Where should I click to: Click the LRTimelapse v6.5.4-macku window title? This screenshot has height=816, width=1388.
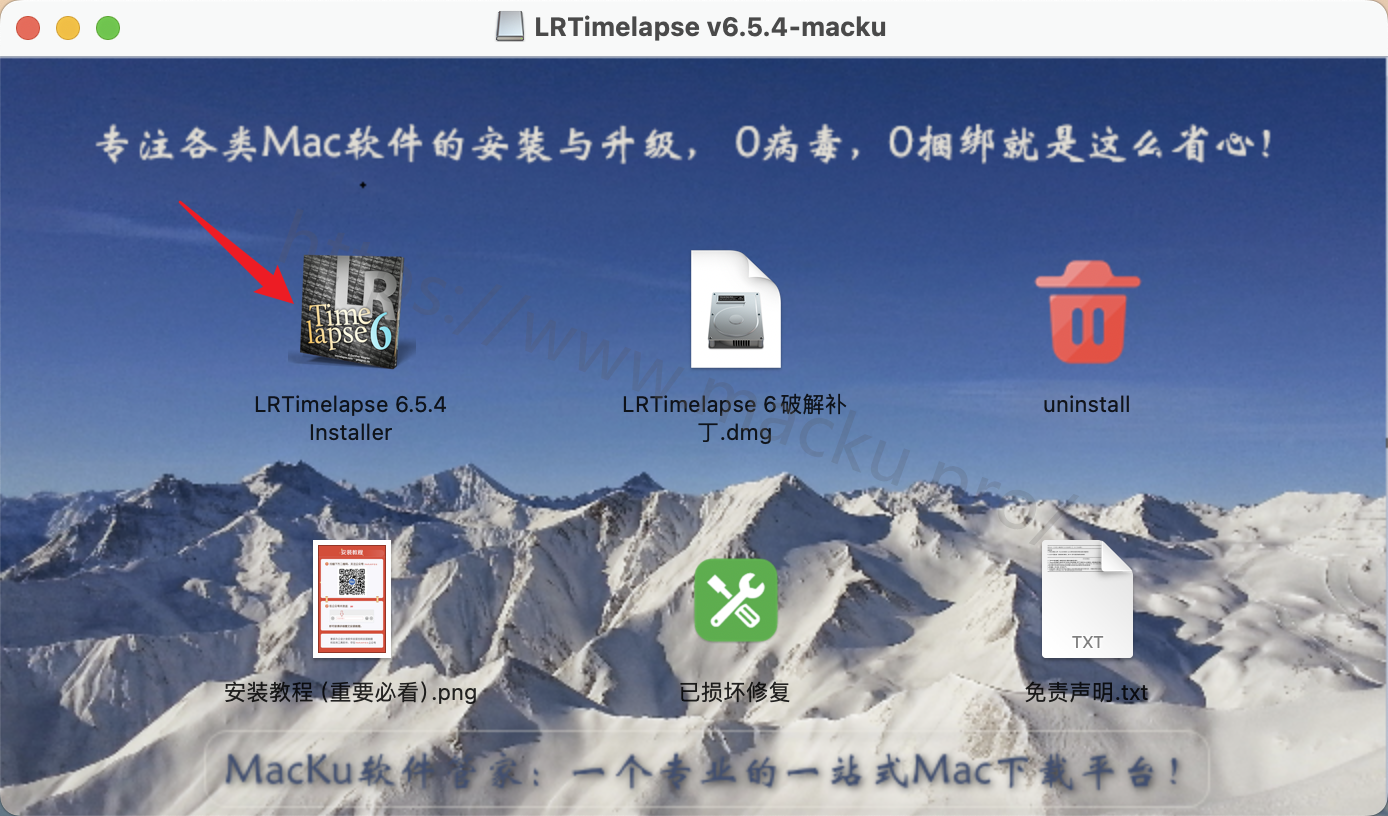[x=710, y=27]
